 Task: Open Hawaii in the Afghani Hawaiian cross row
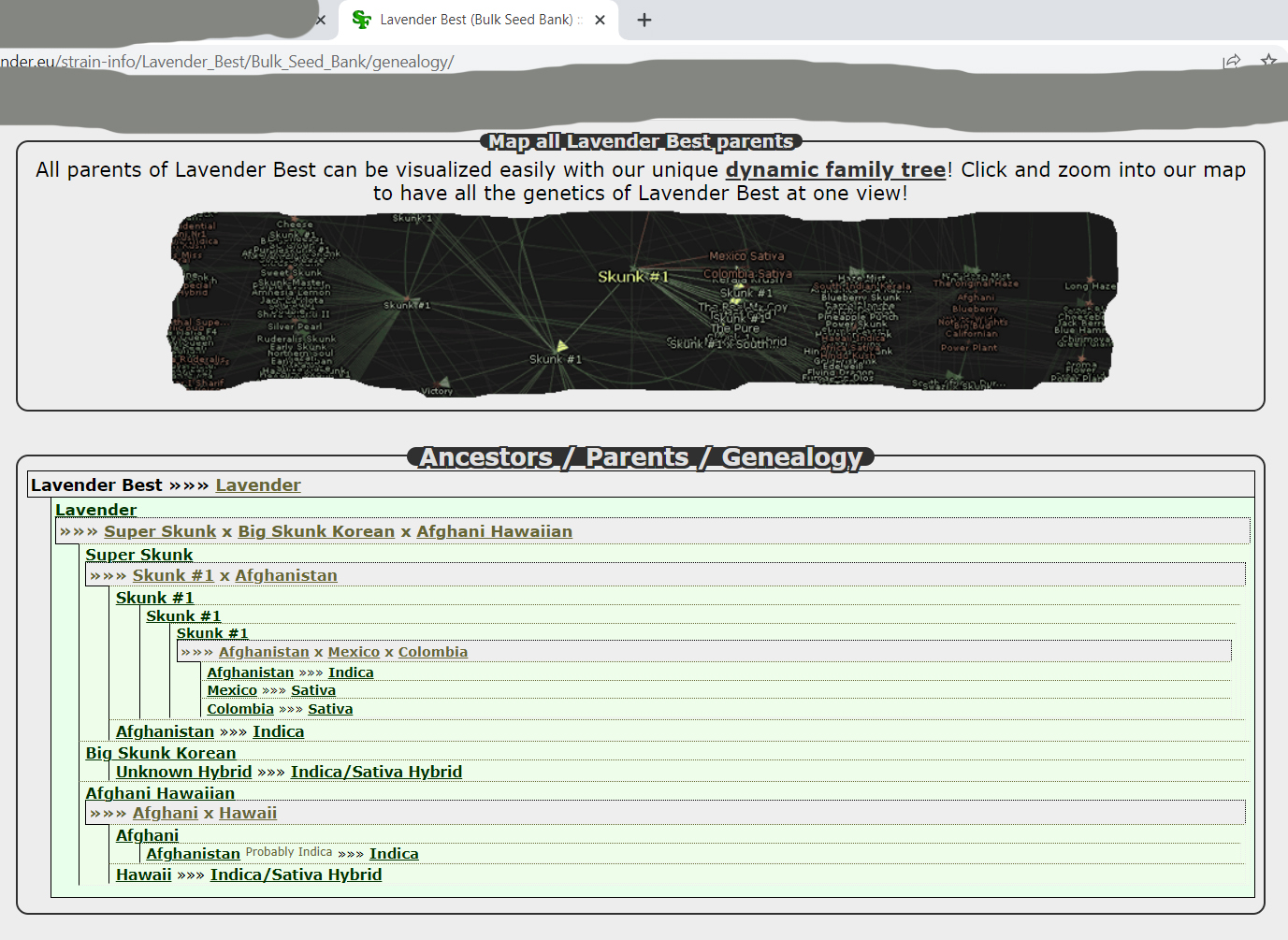tap(248, 813)
